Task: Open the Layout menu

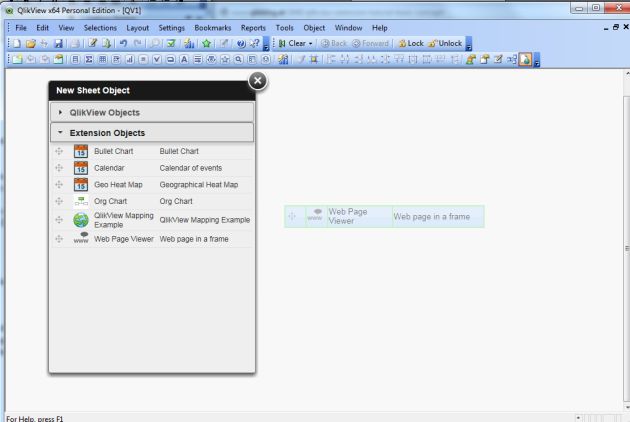Action: [137, 28]
